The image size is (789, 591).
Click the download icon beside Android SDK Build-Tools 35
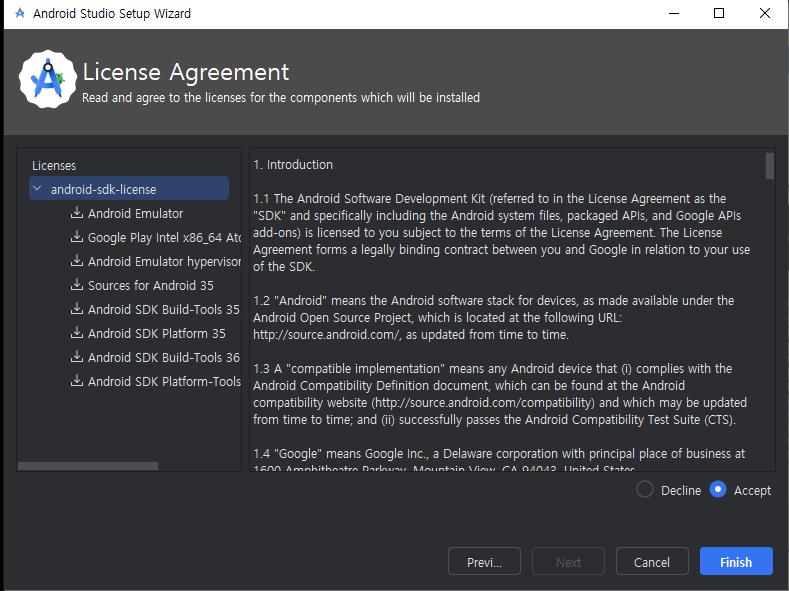coord(76,309)
